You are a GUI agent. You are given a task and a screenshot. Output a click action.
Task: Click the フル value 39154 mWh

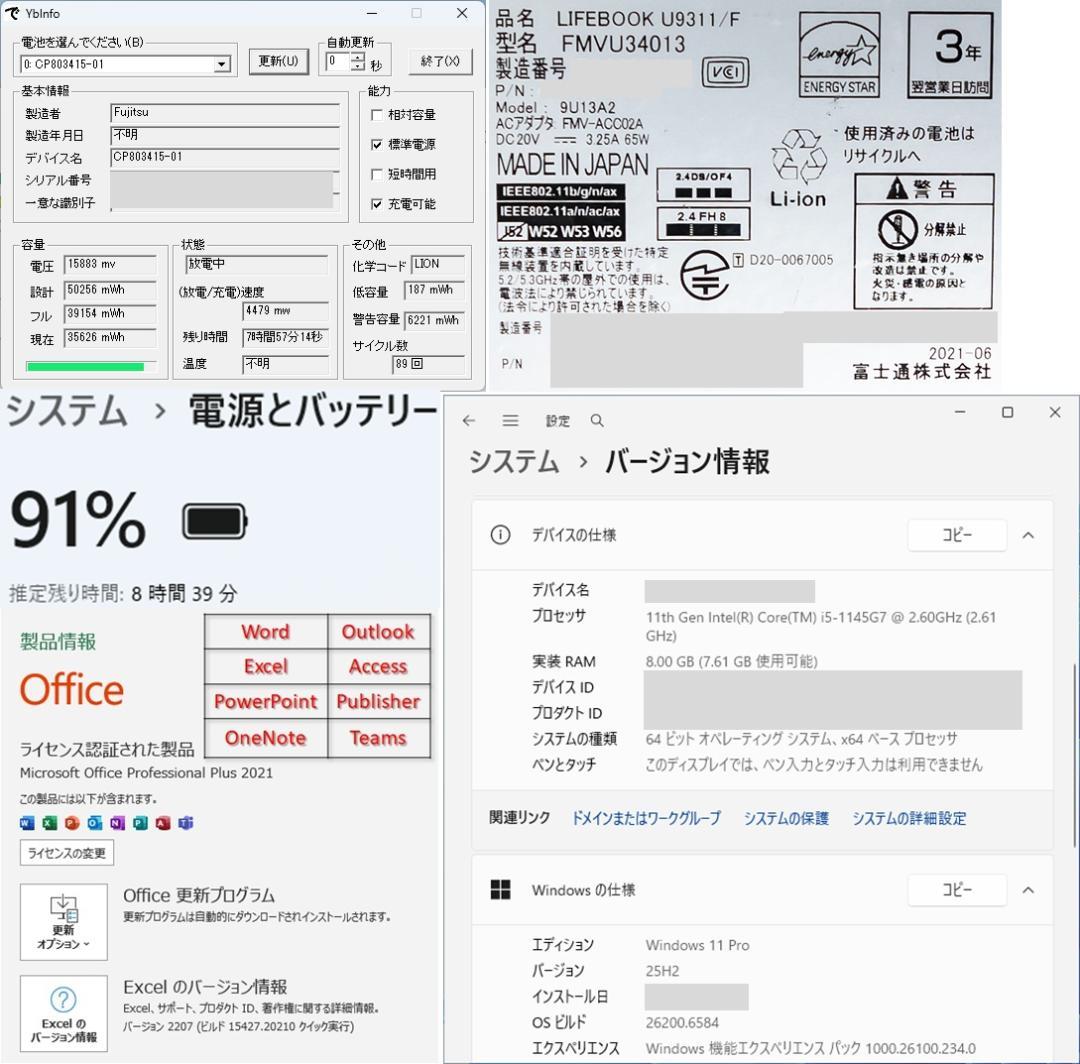[x=110, y=314]
